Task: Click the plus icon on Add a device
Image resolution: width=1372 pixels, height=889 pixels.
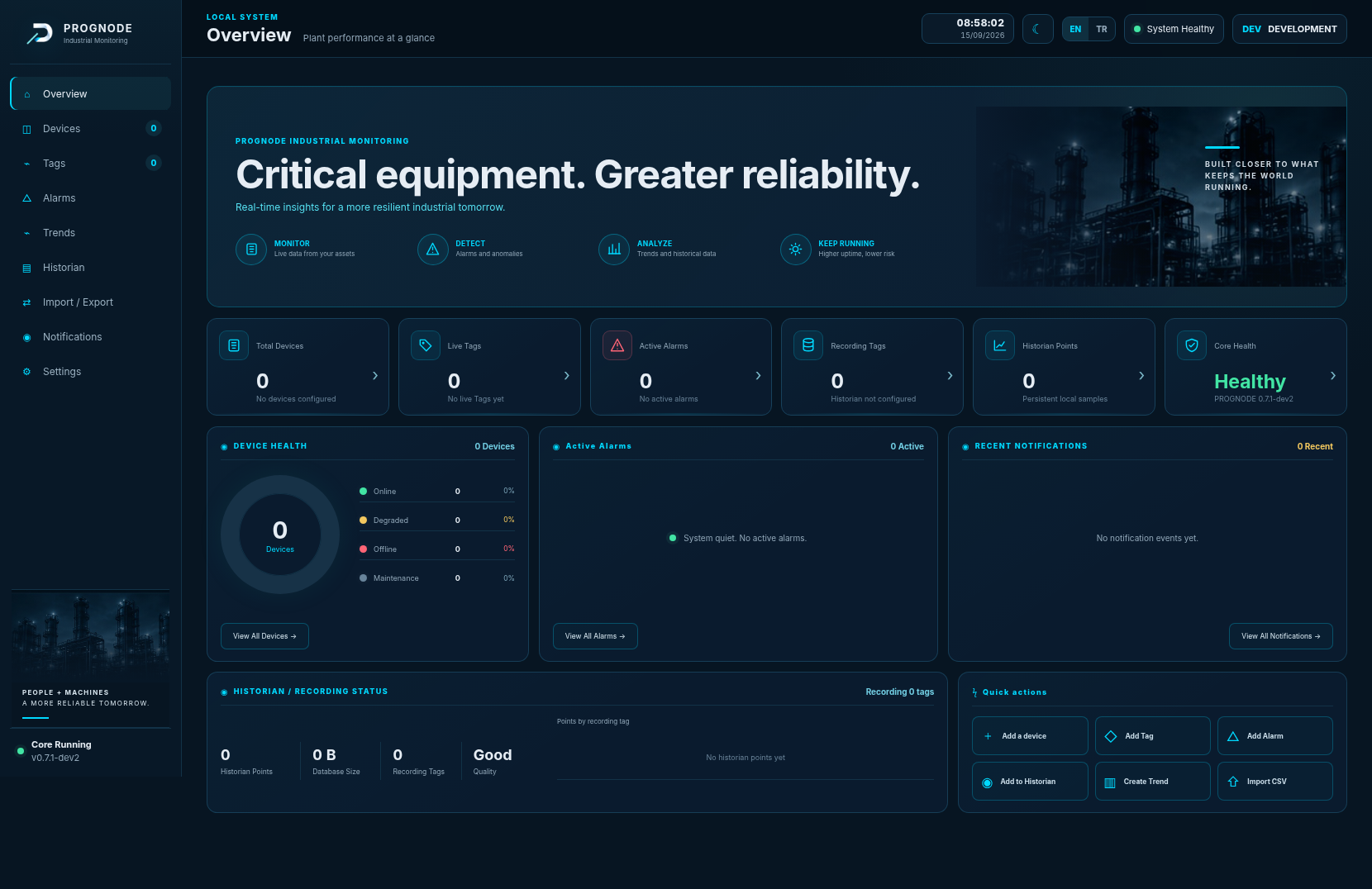Action: [988, 736]
